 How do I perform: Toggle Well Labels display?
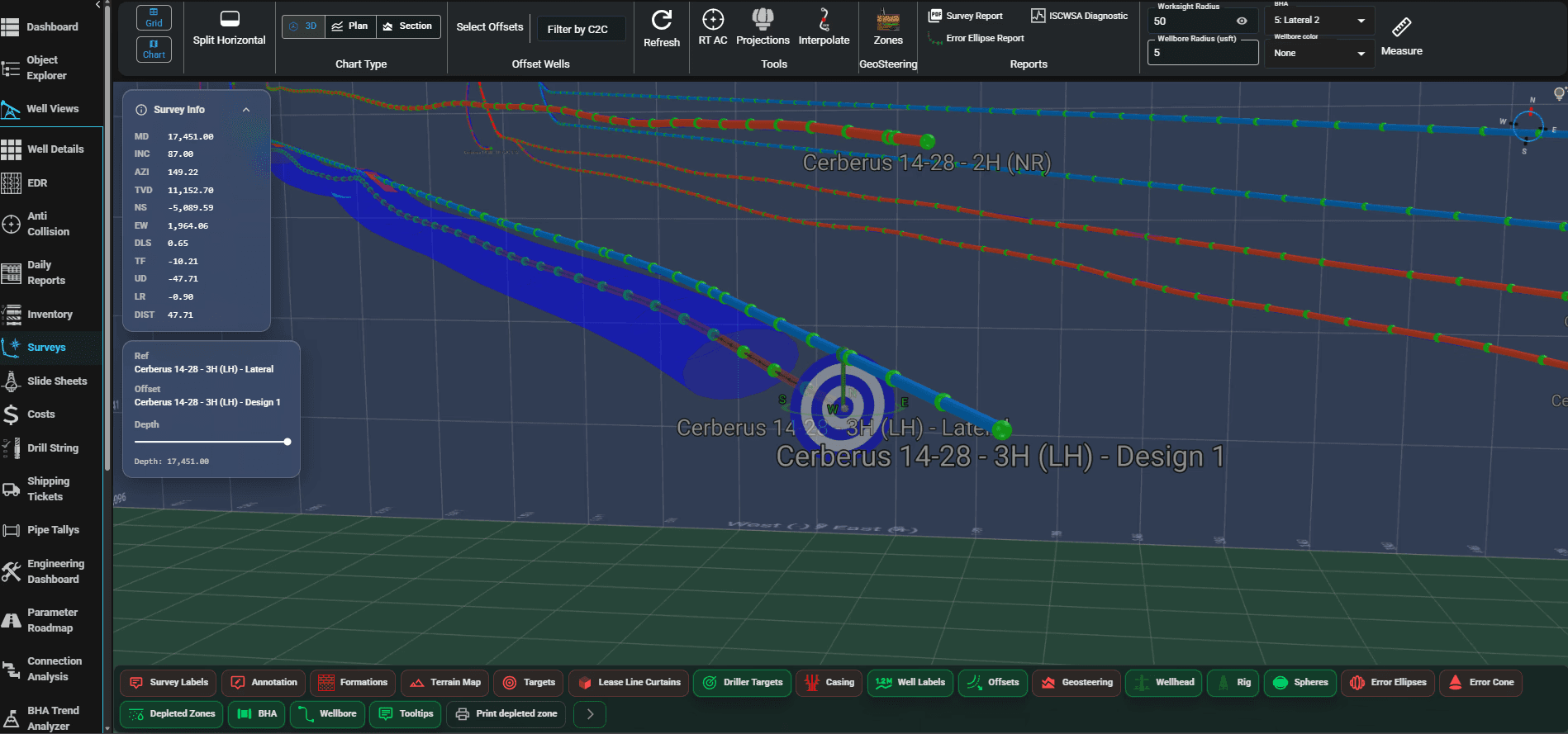pos(910,683)
